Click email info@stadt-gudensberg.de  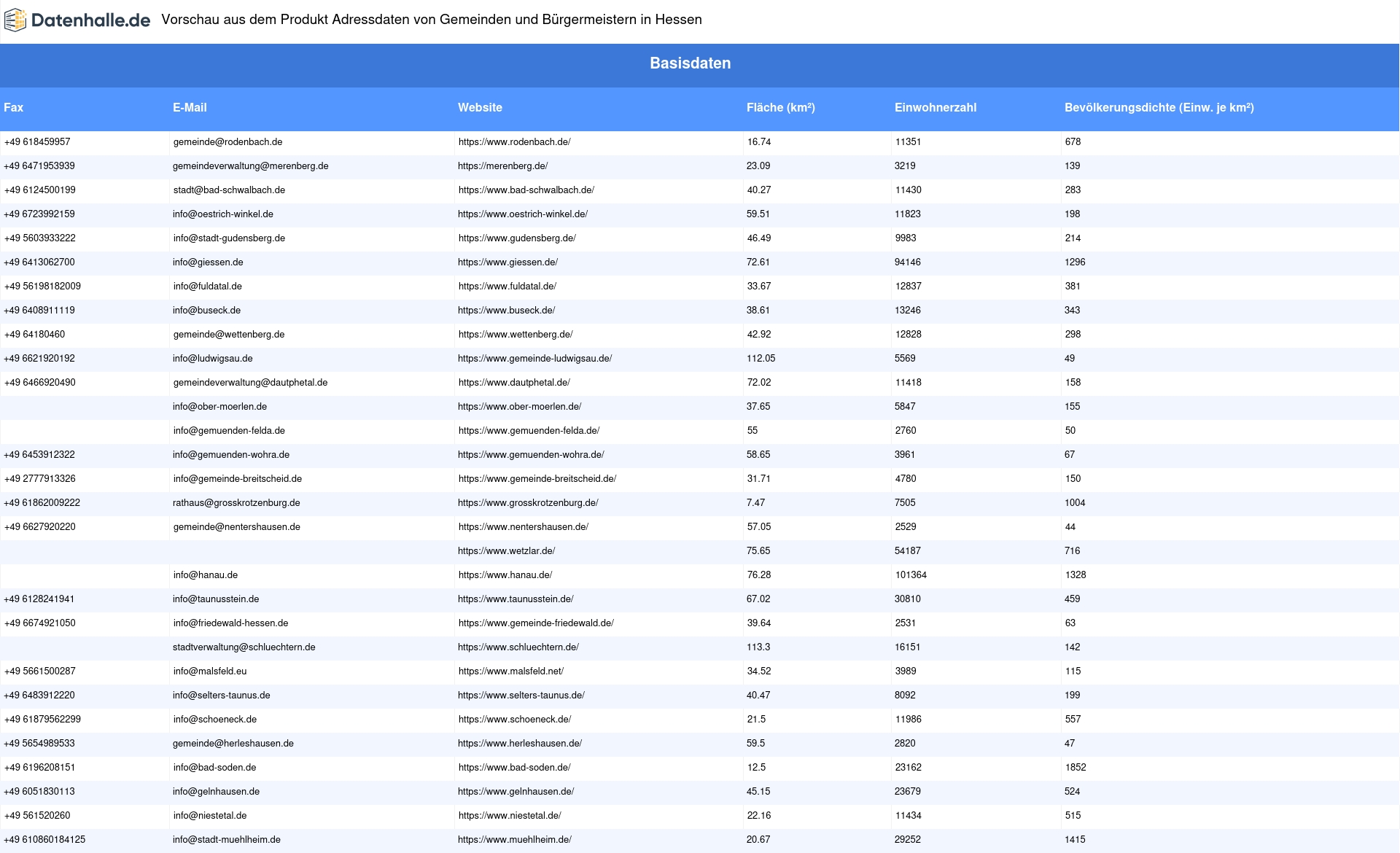point(230,238)
